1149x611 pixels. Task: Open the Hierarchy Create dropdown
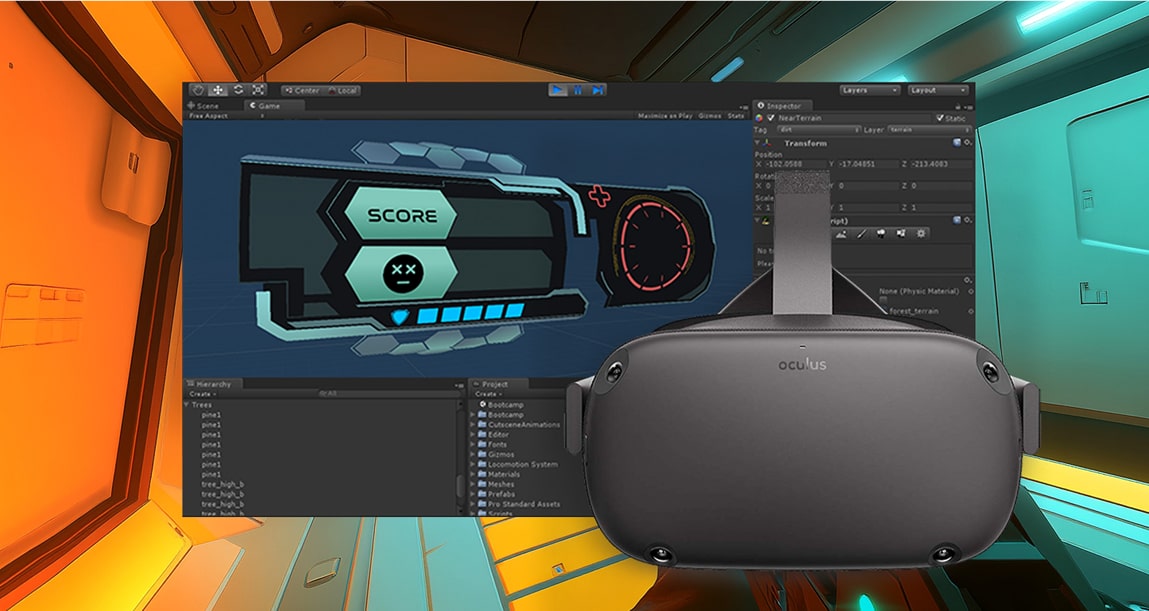(x=203, y=394)
